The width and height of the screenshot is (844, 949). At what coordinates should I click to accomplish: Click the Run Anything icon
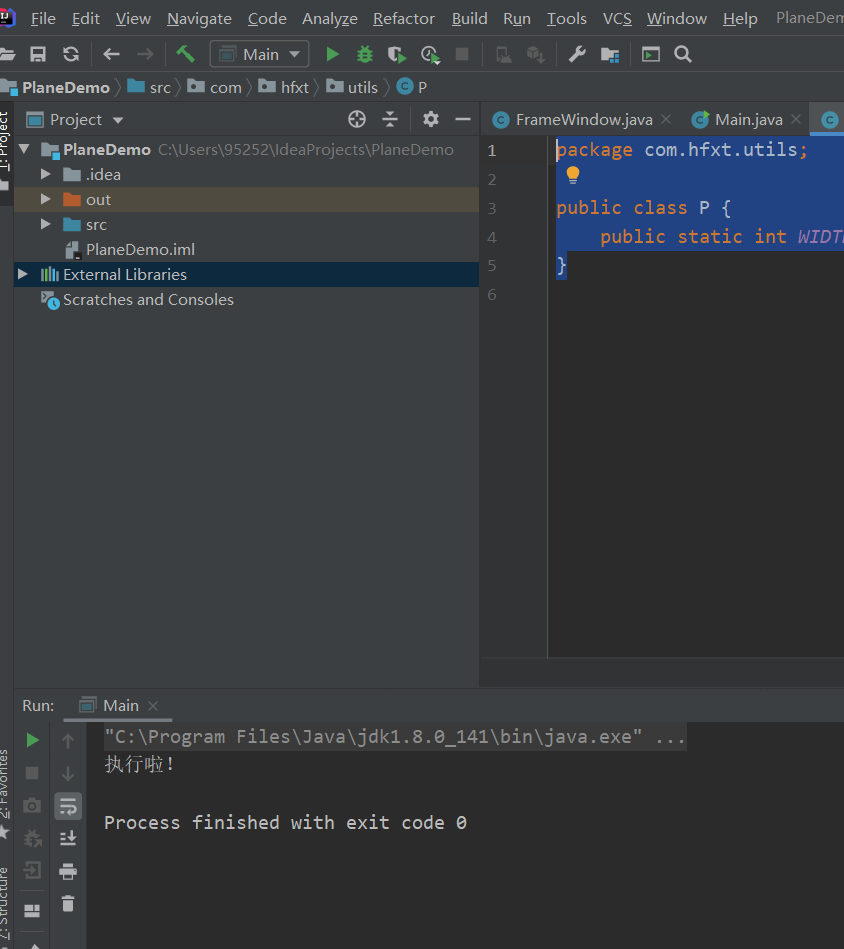[x=651, y=54]
